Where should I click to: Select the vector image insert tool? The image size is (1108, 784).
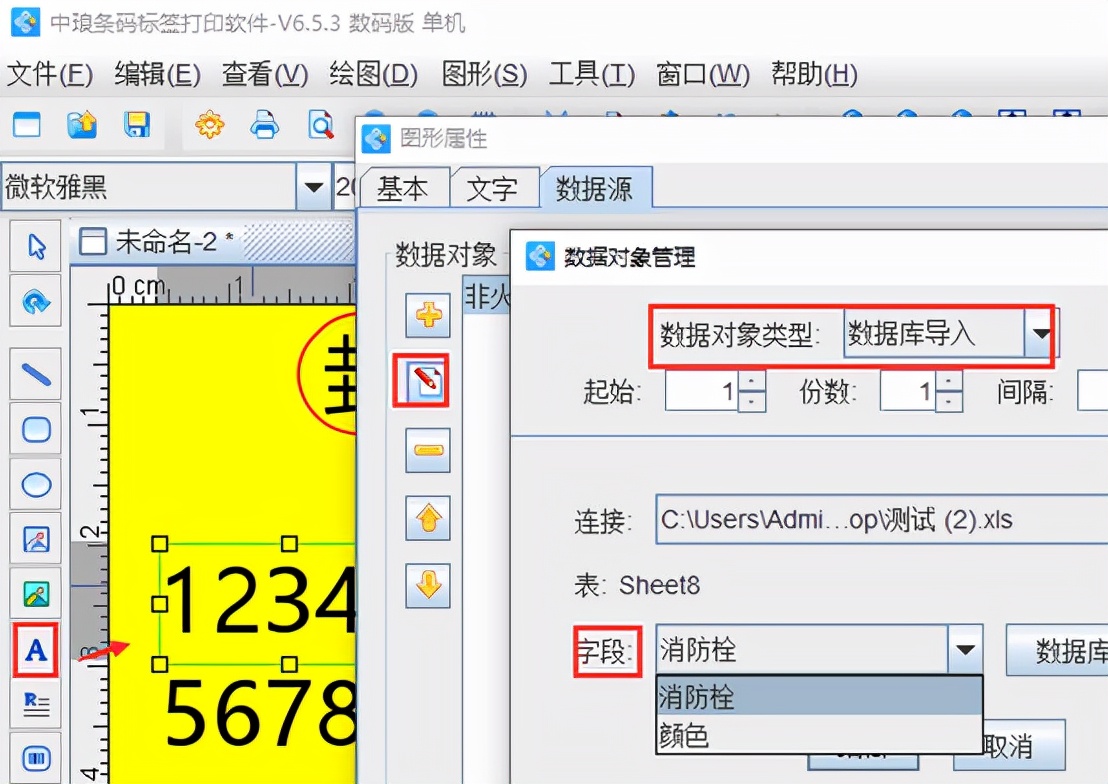point(36,540)
